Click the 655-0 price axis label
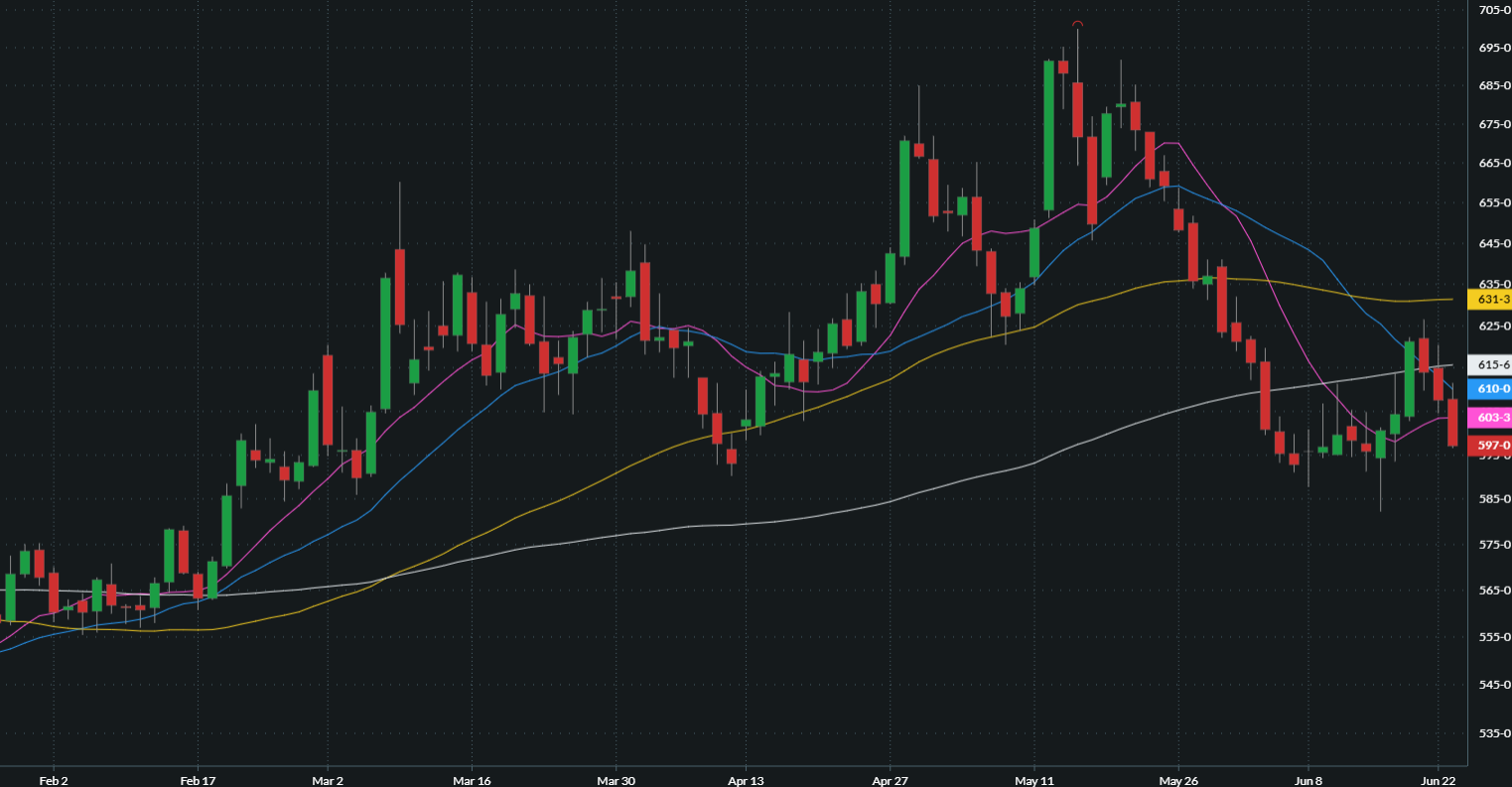This screenshot has height=787, width=1512. (1494, 202)
